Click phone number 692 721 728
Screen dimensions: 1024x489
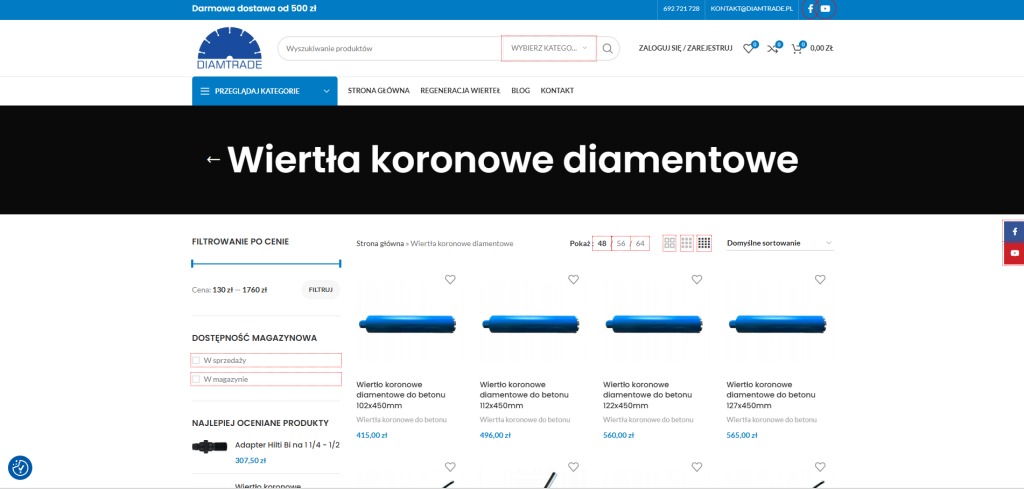[x=681, y=9]
